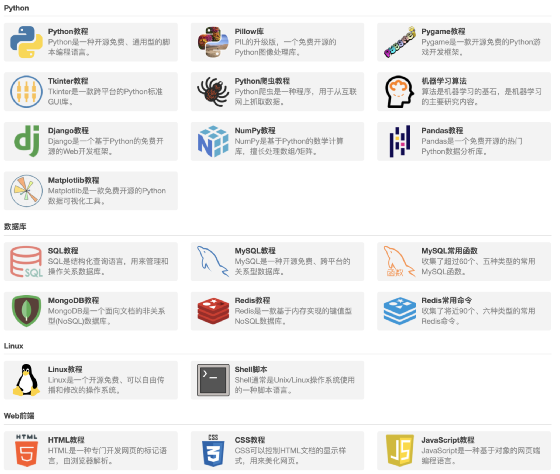Click the description text starting NumPy是基于Python

click(289, 146)
